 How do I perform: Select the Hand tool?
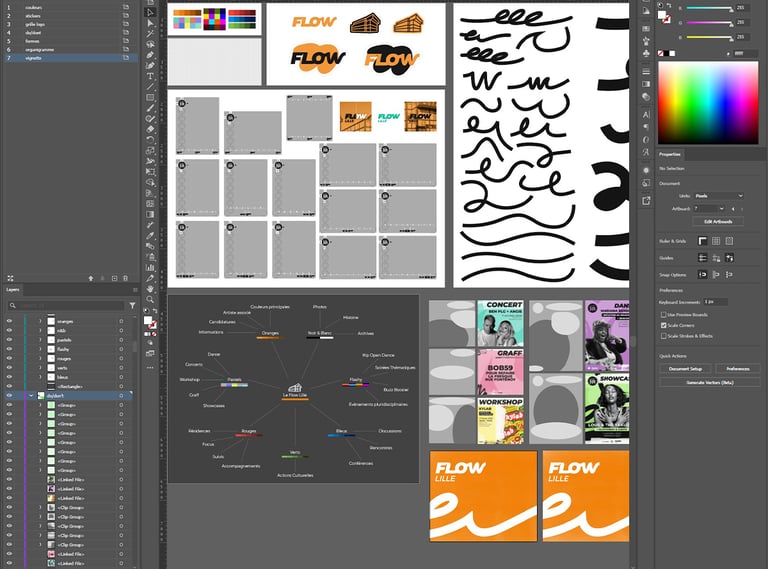pyautogui.click(x=150, y=289)
